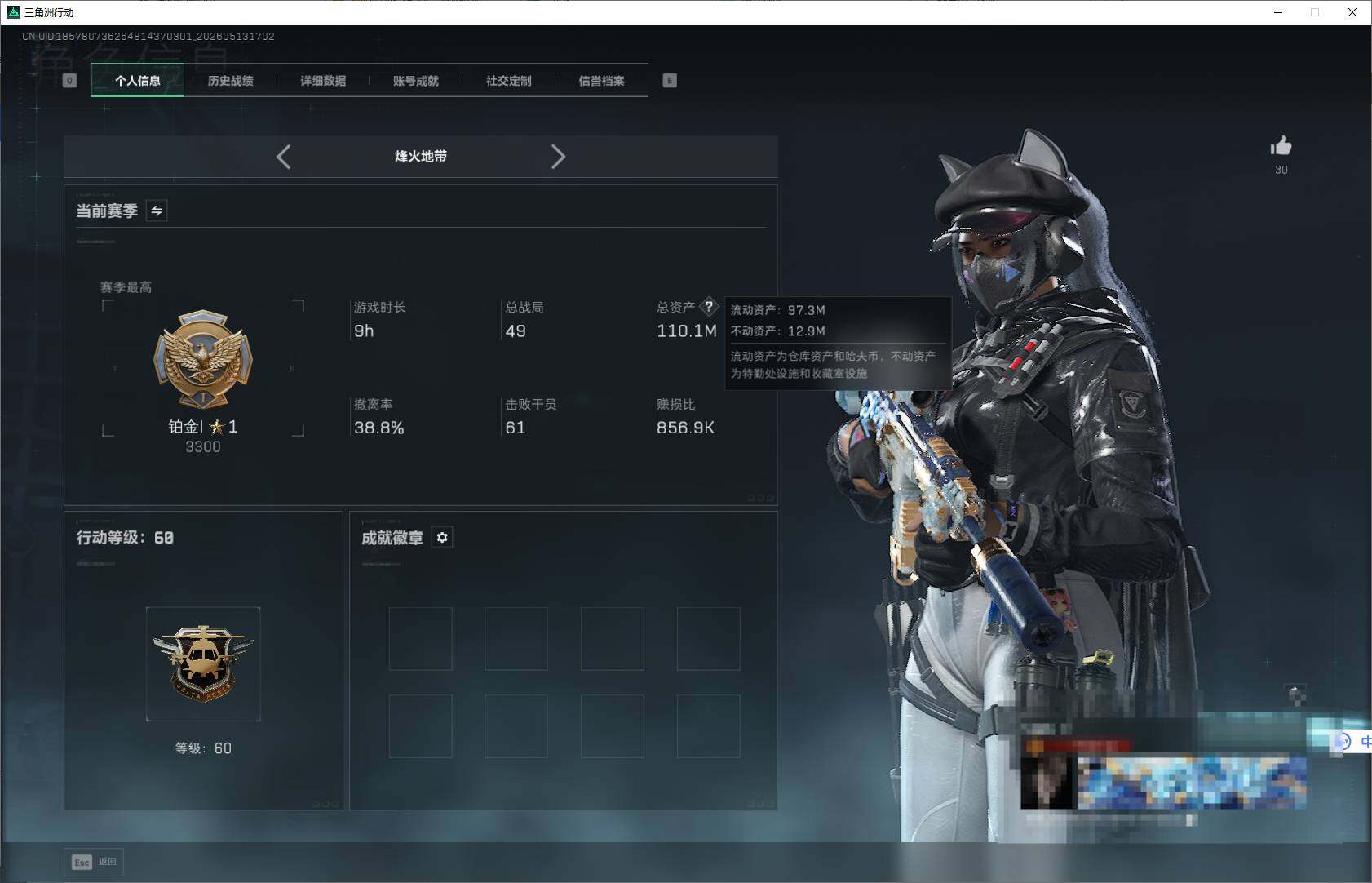Click the 总战局 value 49
This screenshot has width=1372, height=883.
(516, 331)
